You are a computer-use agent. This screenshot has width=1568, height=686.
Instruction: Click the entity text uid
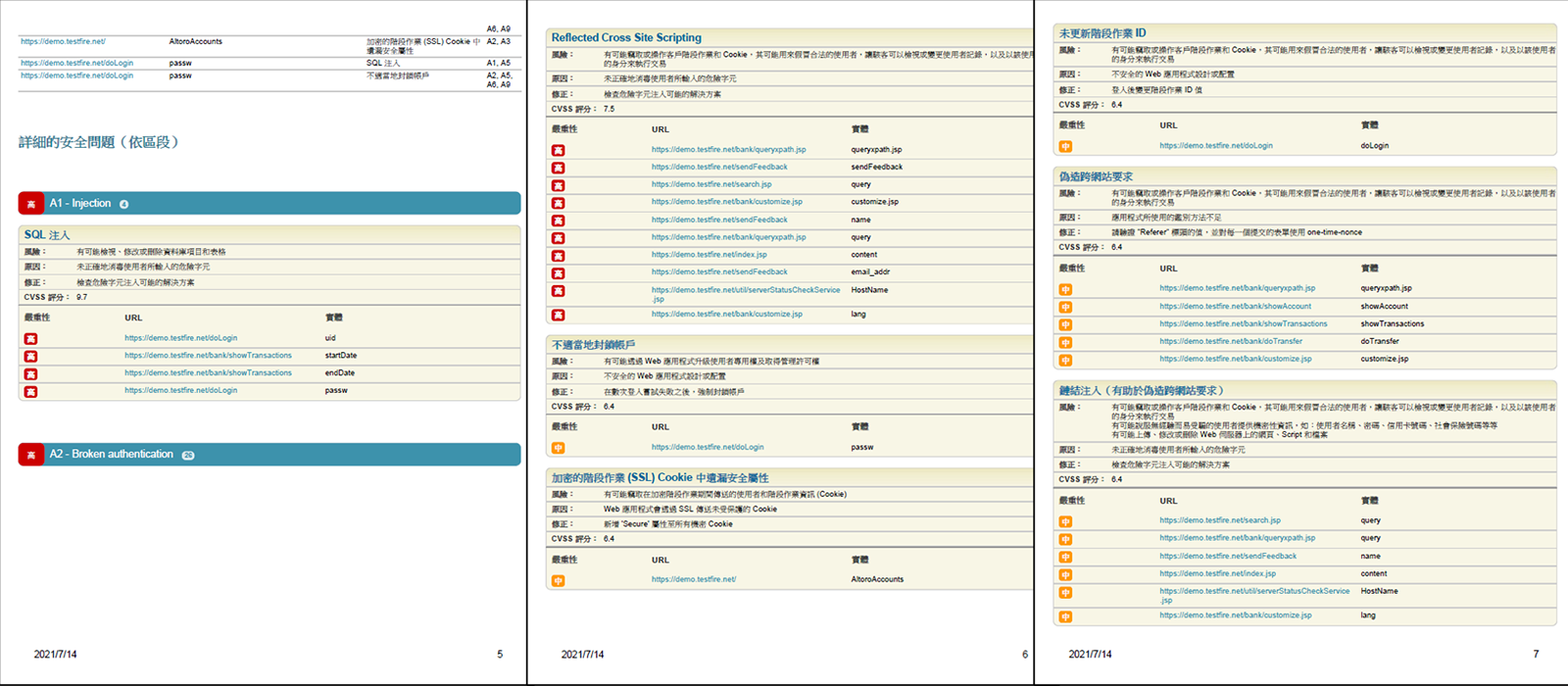pyautogui.click(x=330, y=338)
